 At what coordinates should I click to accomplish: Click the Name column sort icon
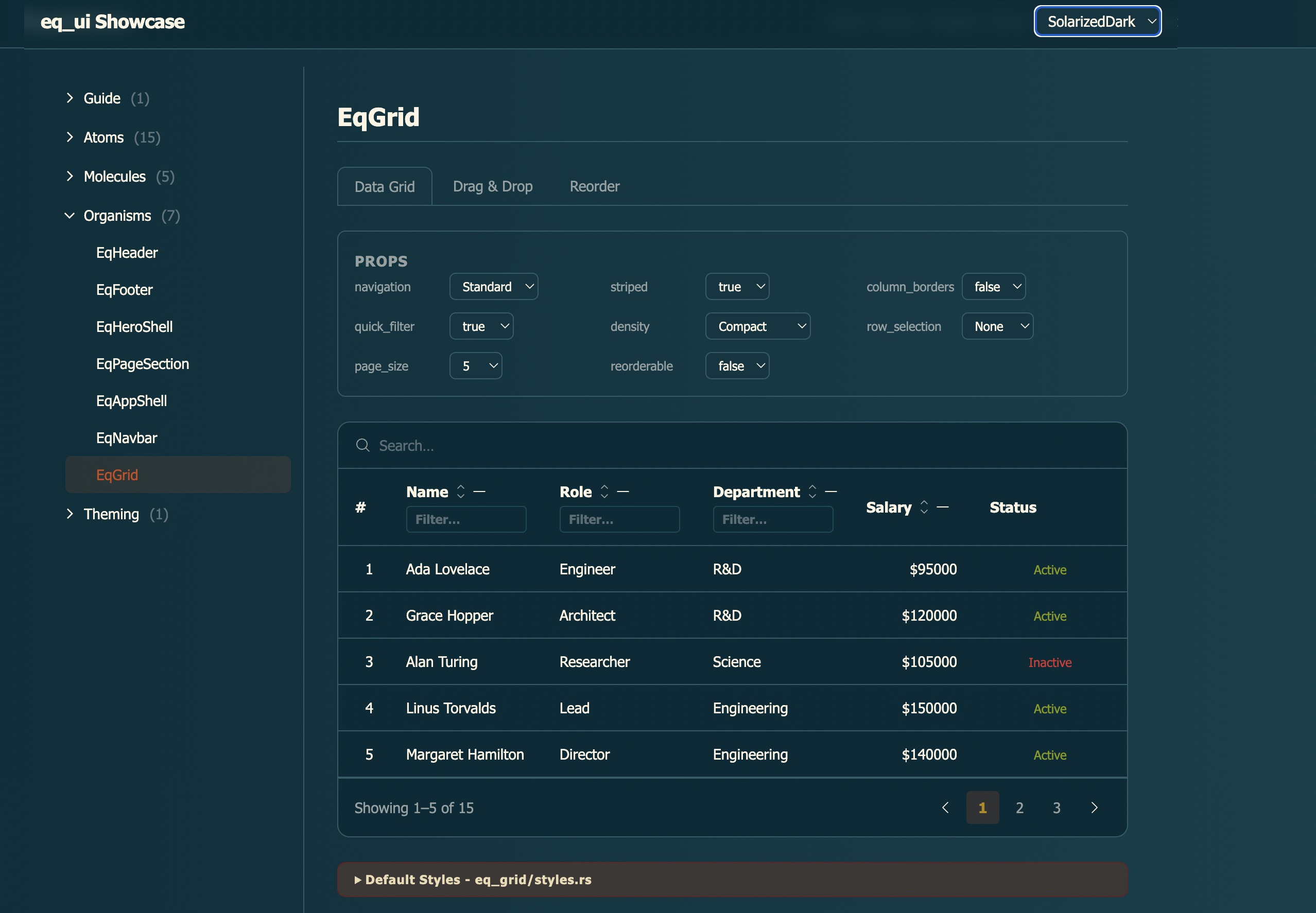(461, 491)
